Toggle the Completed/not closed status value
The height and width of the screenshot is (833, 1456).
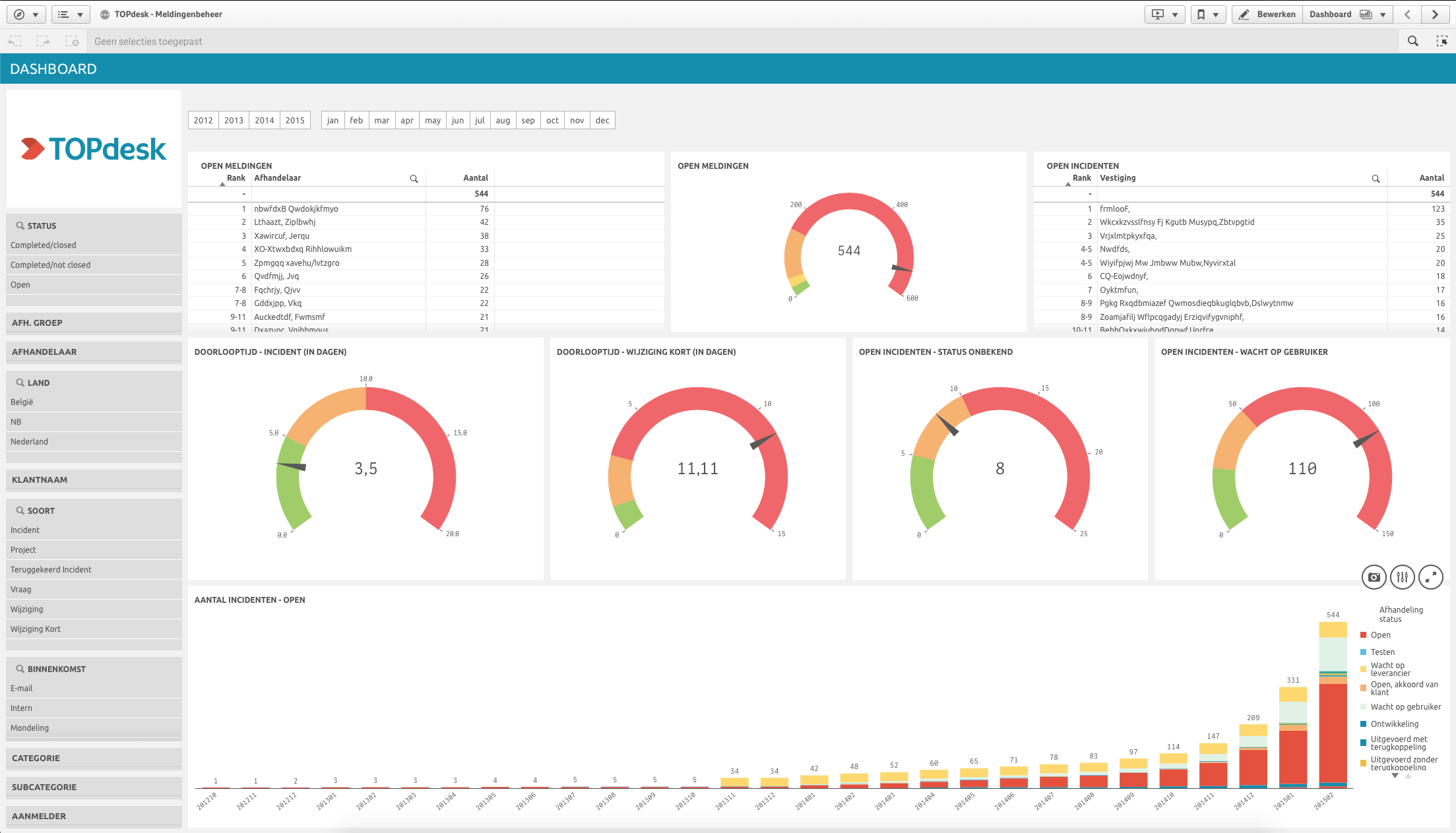click(x=94, y=265)
